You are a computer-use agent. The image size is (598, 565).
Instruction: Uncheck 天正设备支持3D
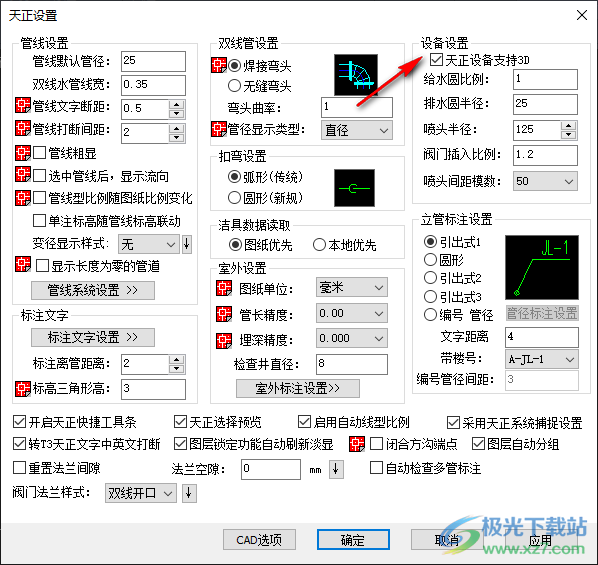tap(436, 60)
